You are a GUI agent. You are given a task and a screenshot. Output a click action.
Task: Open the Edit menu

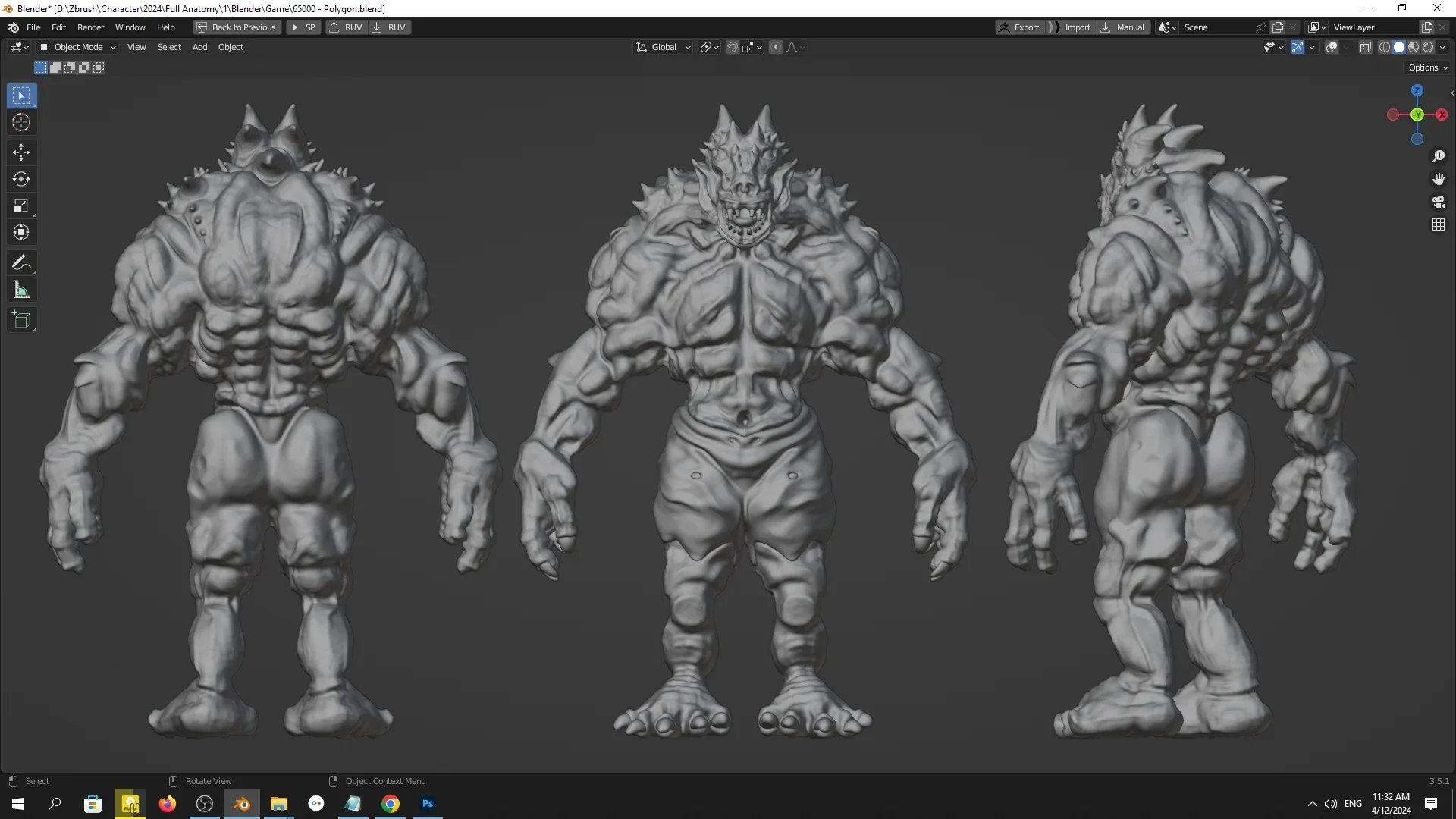(58, 27)
